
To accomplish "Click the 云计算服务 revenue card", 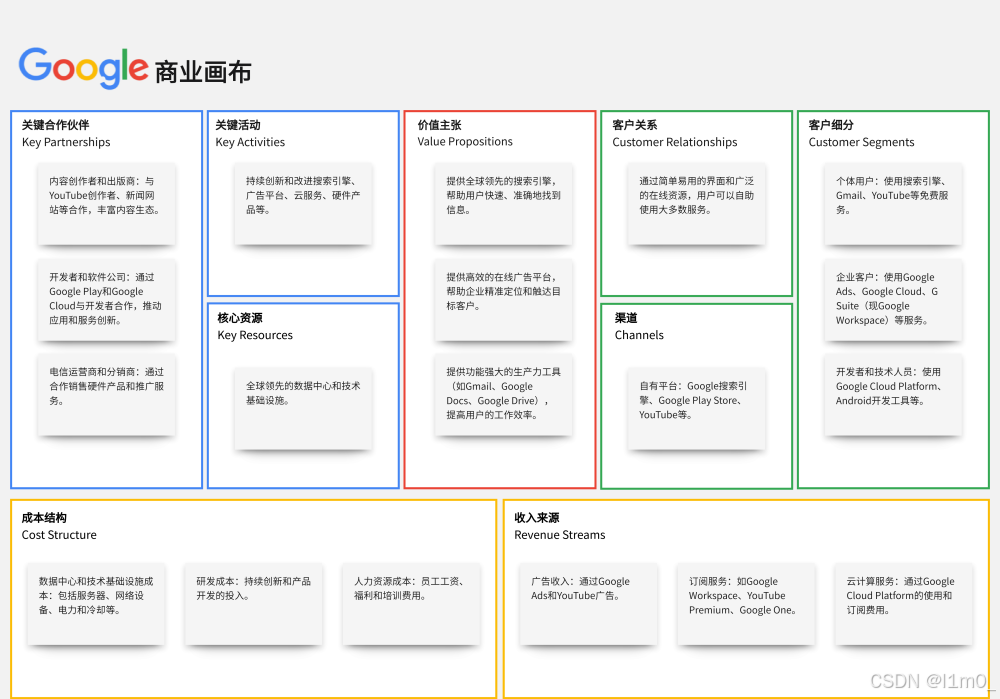I will (904, 605).
